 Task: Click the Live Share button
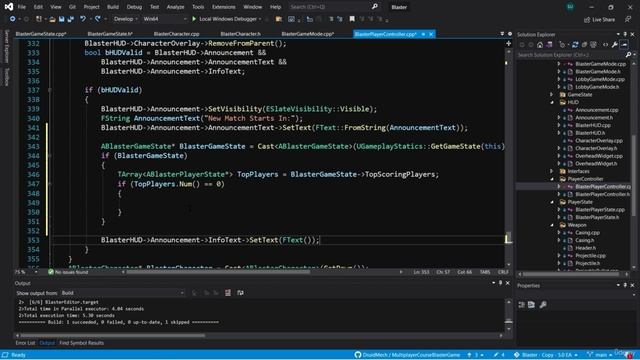pos(600,20)
